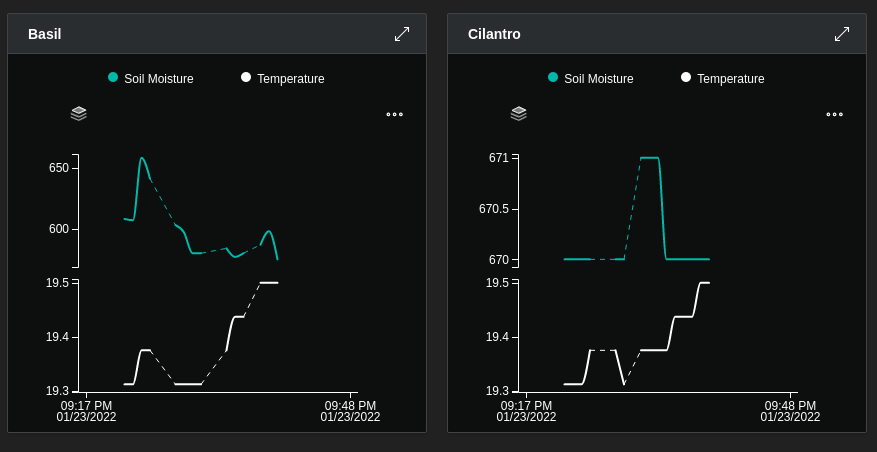Click the Basil soil moisture peak near 650
This screenshot has width=877, height=452.
[x=142, y=158]
